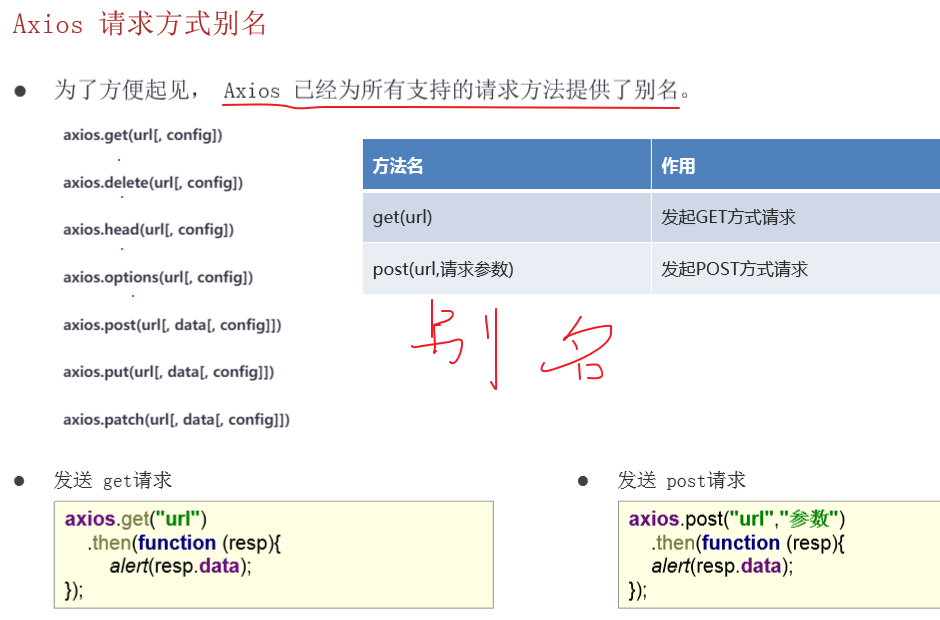Select the axios.post(url[, data[, config]]) line
Screen dimensions: 940x620
(172, 325)
